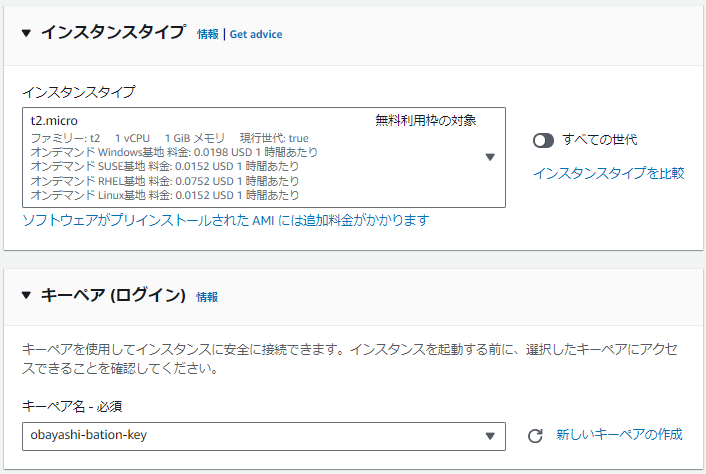Click the refresh key pairs icon

pyautogui.click(x=535, y=436)
